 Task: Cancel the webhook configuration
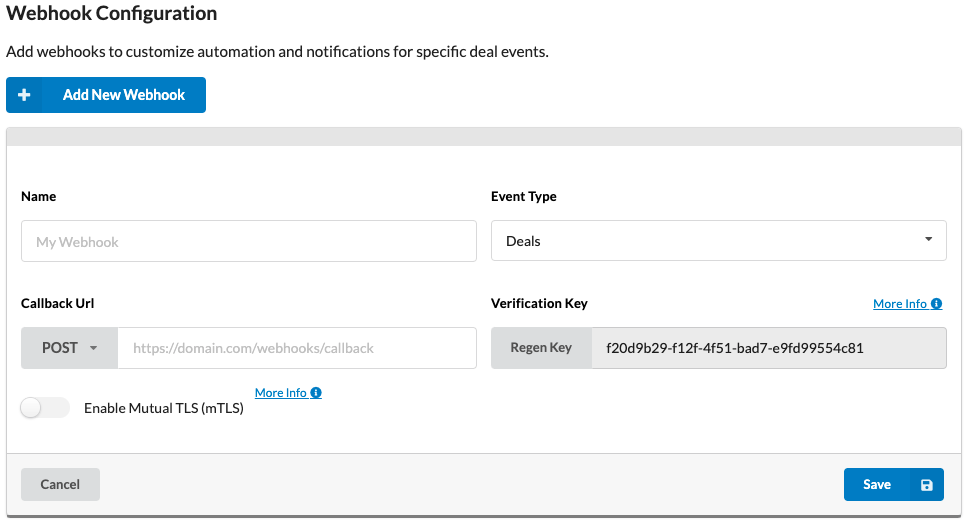point(60,484)
